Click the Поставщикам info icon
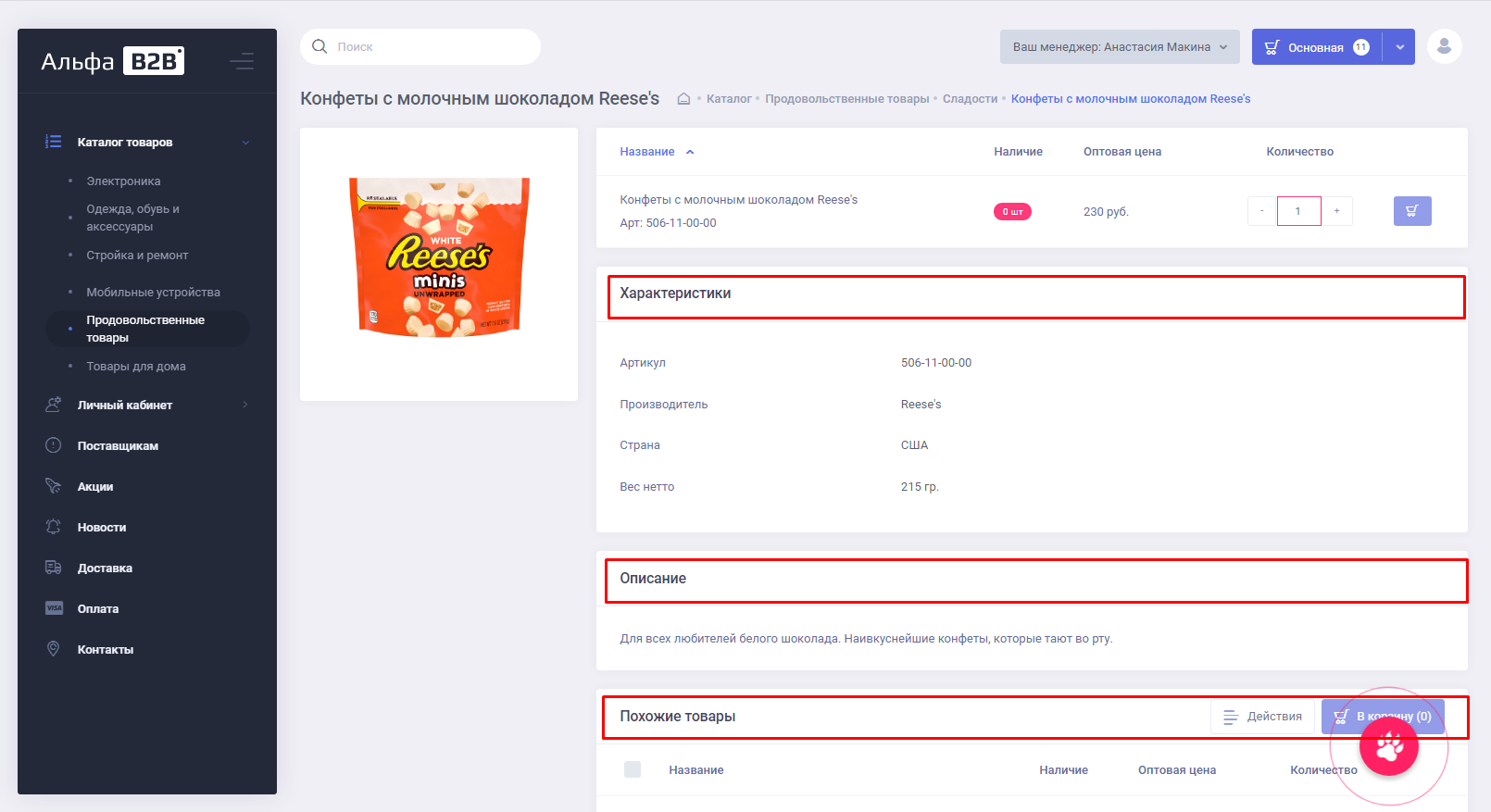The height and width of the screenshot is (812, 1491). pyautogui.click(x=54, y=445)
